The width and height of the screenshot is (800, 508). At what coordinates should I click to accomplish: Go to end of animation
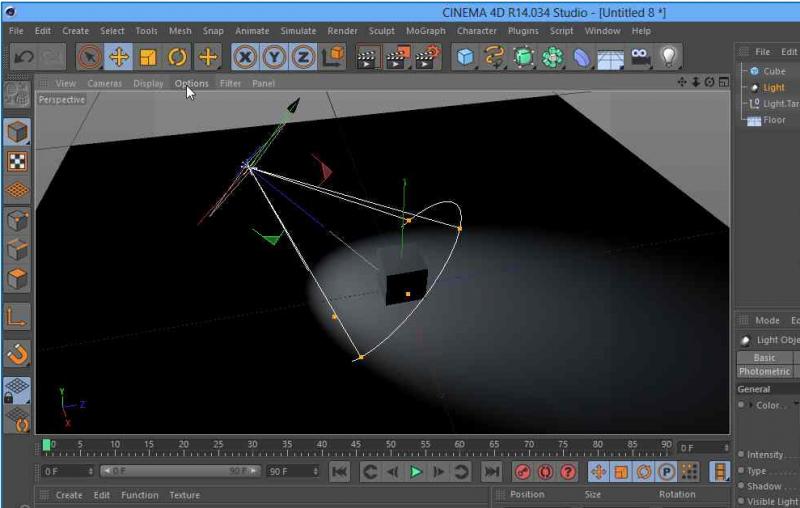[x=491, y=472]
